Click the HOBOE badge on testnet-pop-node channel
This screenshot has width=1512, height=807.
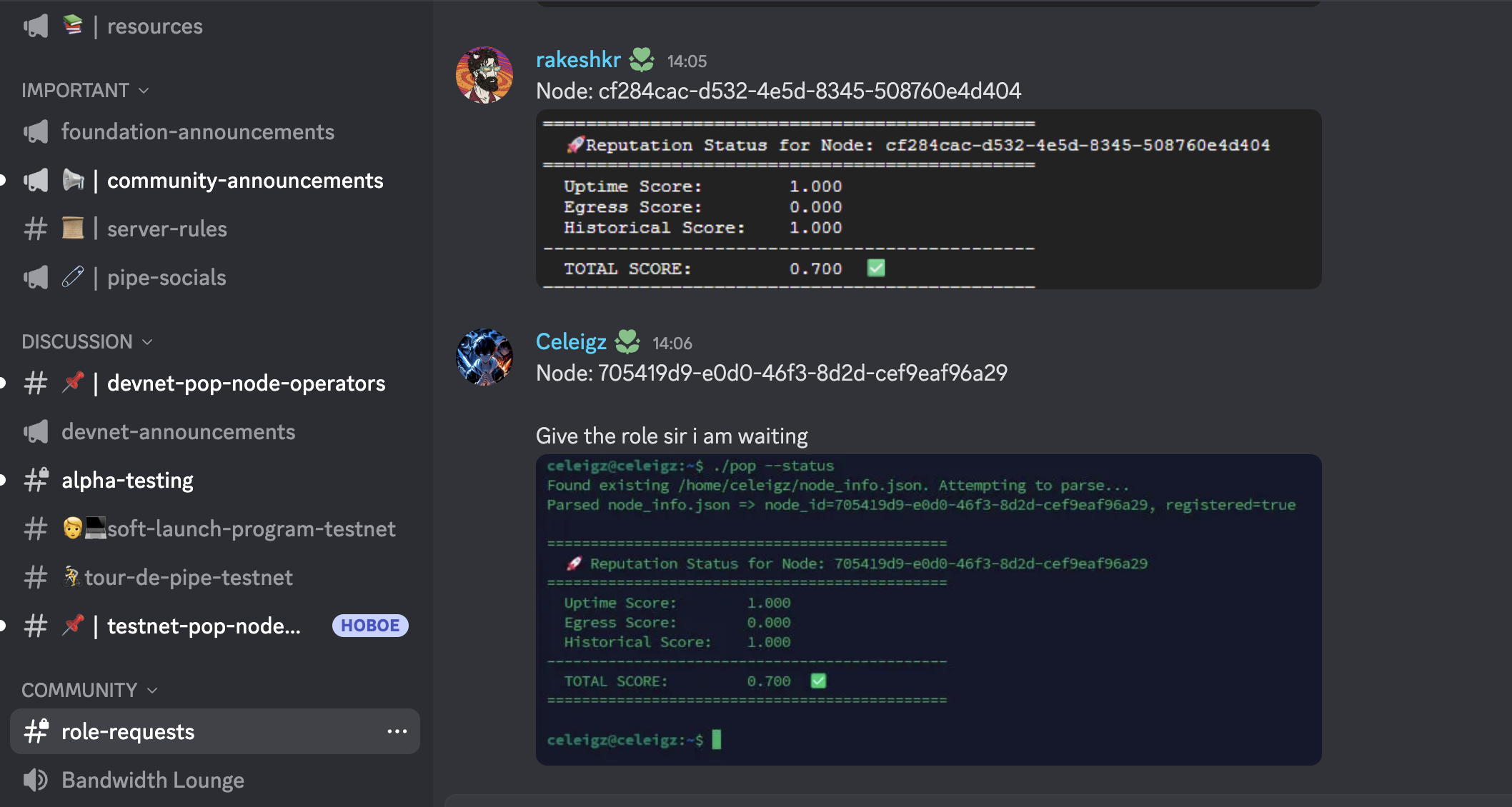(369, 626)
